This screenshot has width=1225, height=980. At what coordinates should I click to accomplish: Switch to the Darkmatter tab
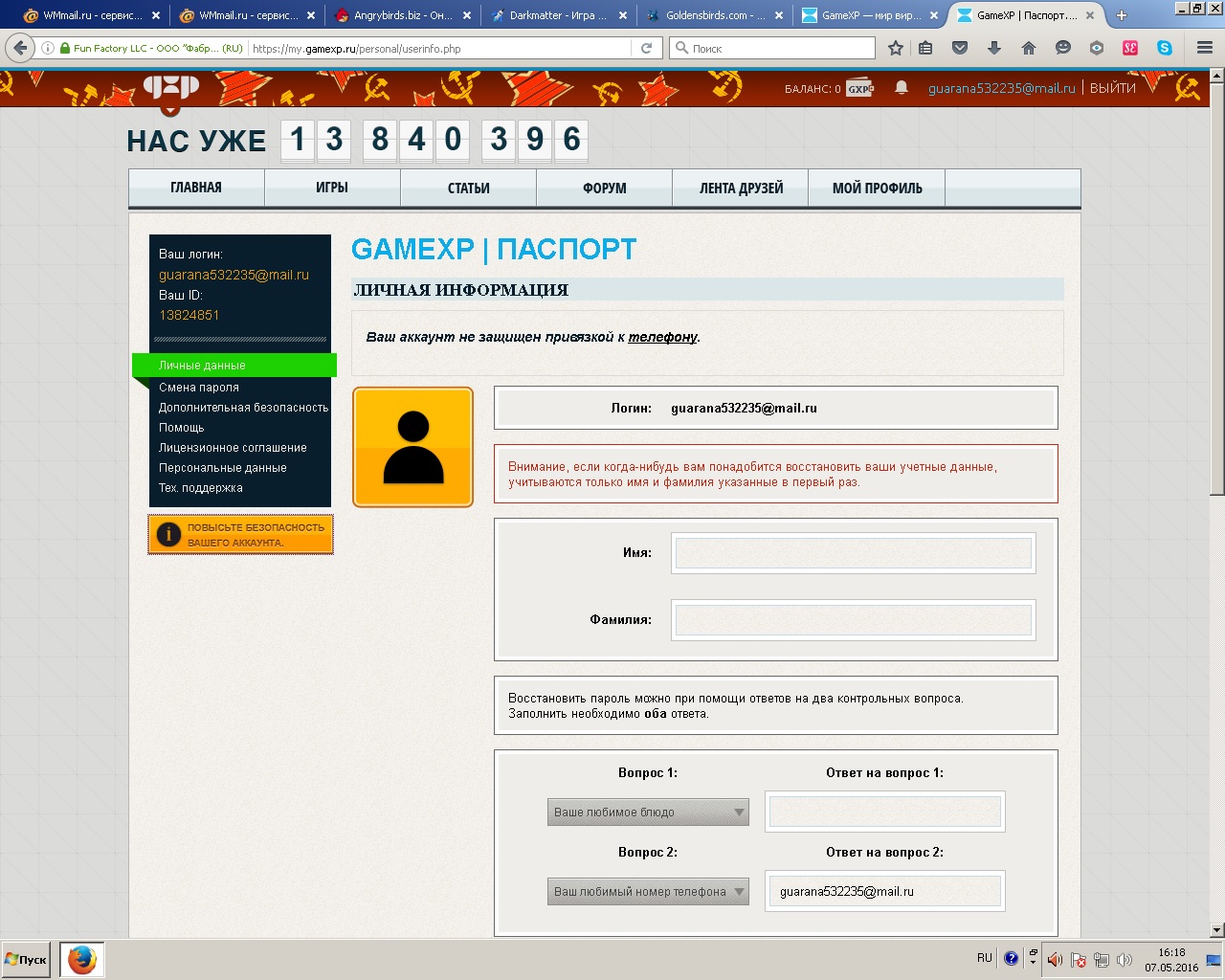[x=558, y=15]
